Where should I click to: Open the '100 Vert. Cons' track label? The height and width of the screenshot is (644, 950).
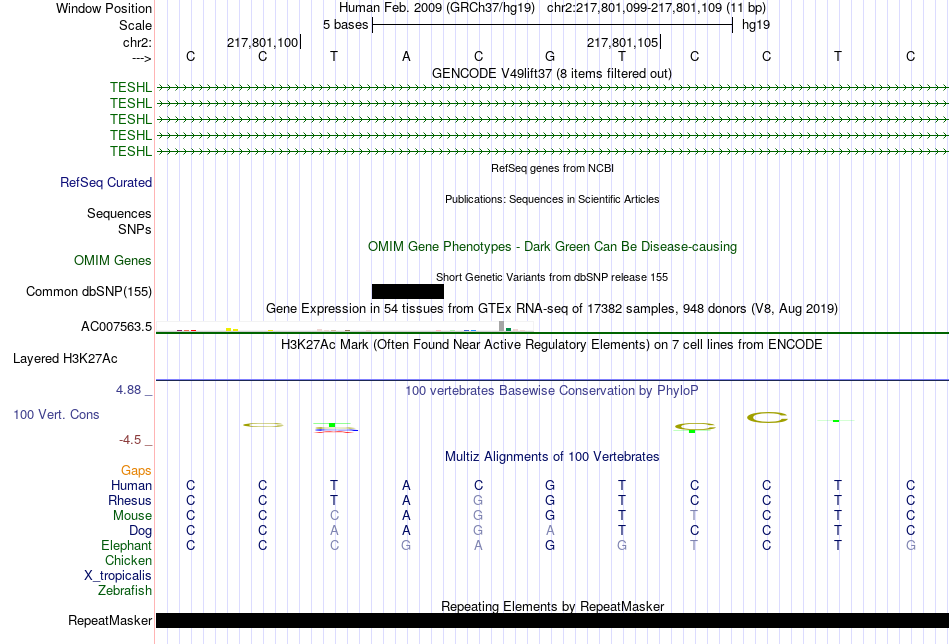pos(56,414)
